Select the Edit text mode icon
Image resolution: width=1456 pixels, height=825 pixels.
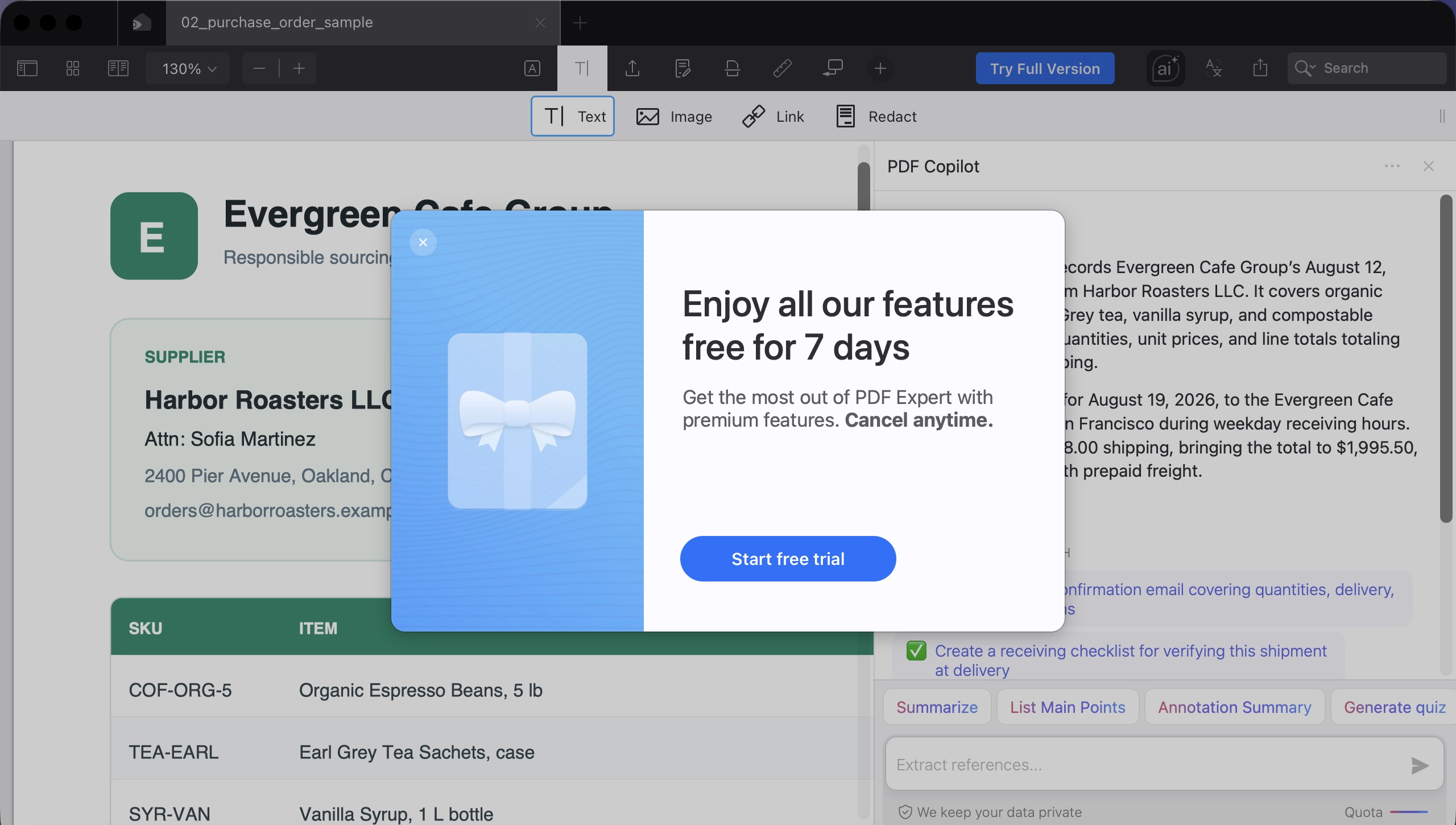click(x=582, y=69)
